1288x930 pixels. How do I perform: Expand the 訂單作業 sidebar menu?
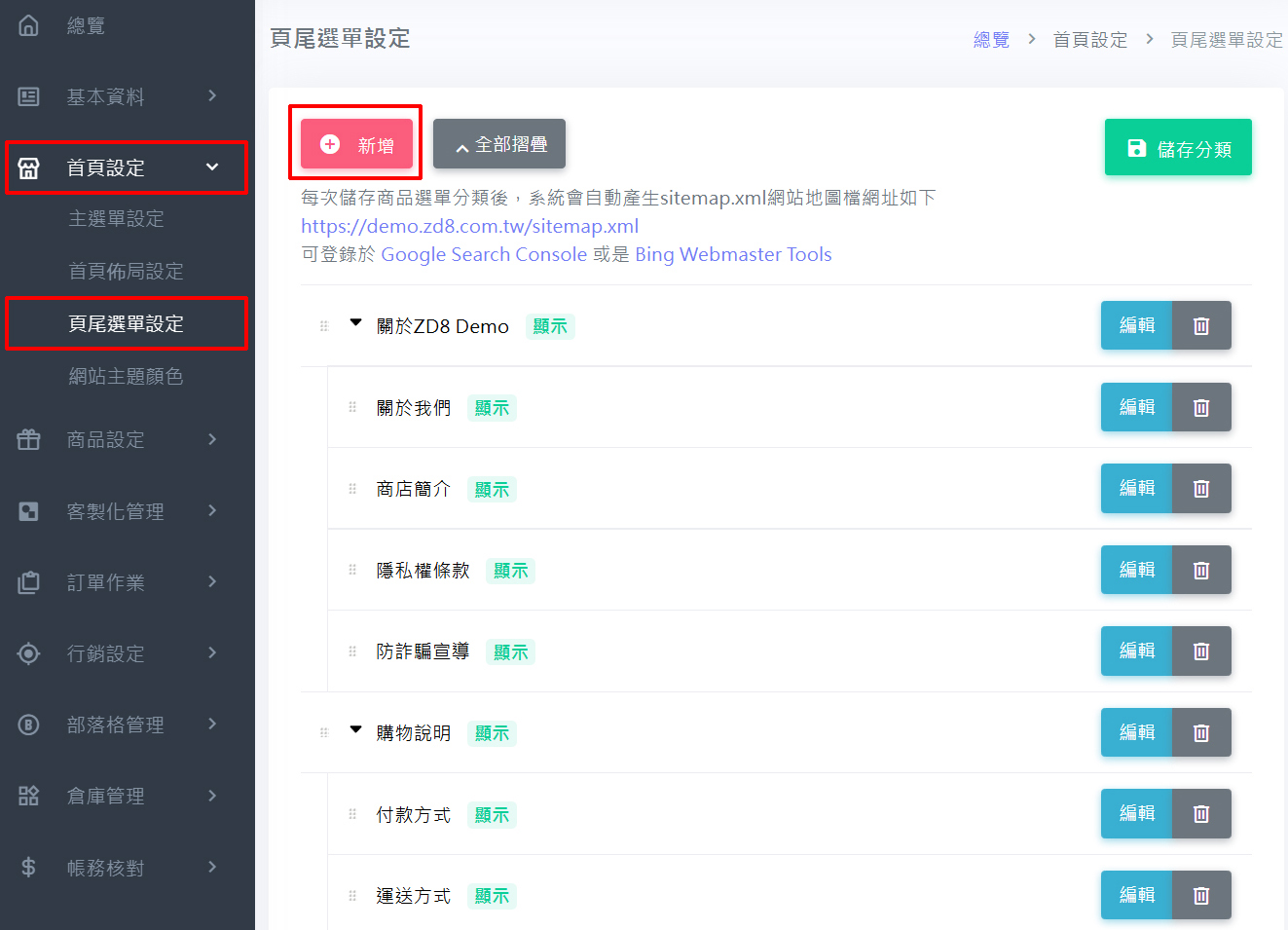click(117, 582)
